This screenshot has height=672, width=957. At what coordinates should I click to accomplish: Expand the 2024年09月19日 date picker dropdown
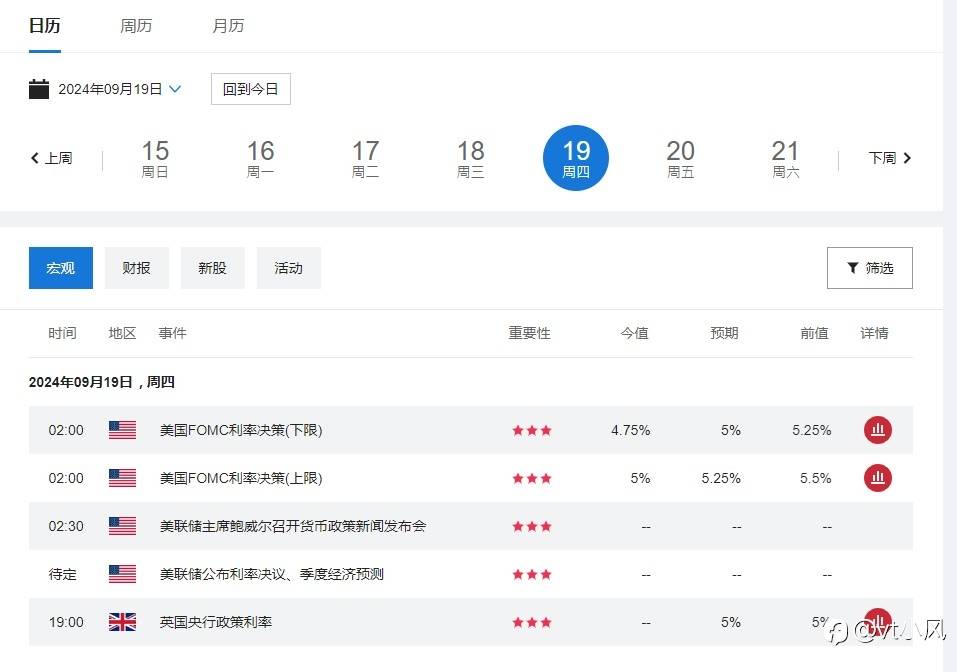(x=175, y=89)
